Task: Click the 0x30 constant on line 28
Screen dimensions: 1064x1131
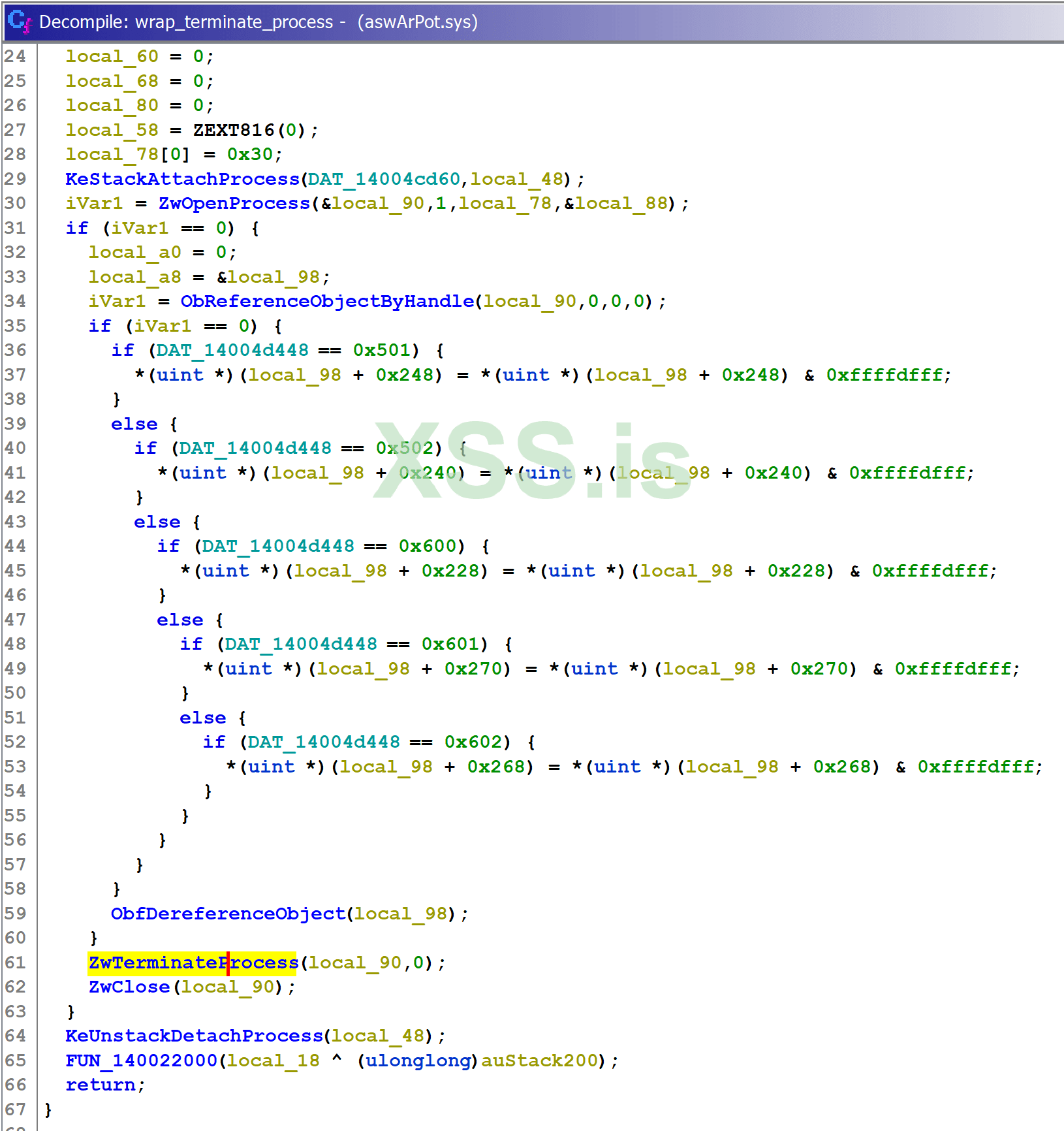Action: click(250, 155)
